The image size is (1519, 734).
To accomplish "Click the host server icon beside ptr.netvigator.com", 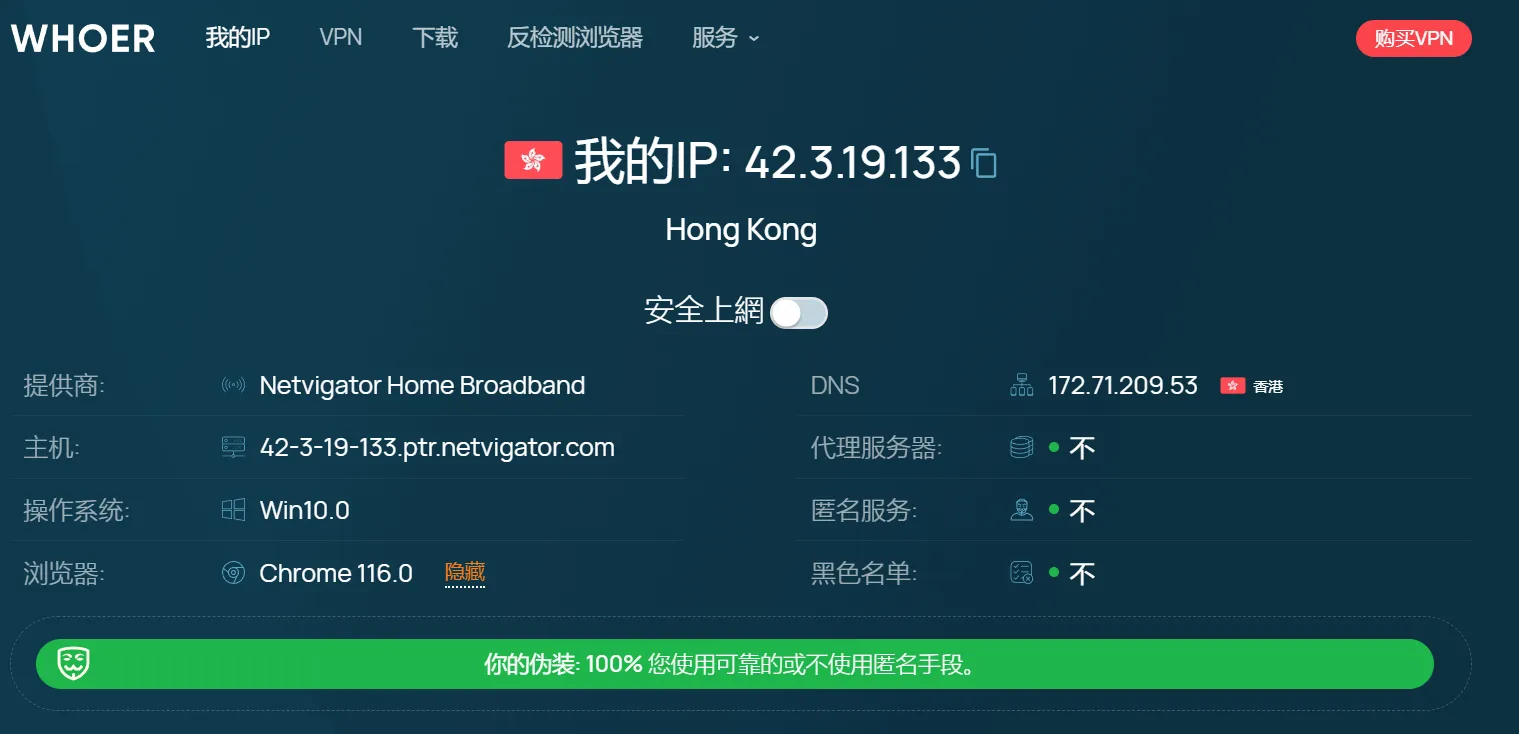I will pyautogui.click(x=233, y=447).
